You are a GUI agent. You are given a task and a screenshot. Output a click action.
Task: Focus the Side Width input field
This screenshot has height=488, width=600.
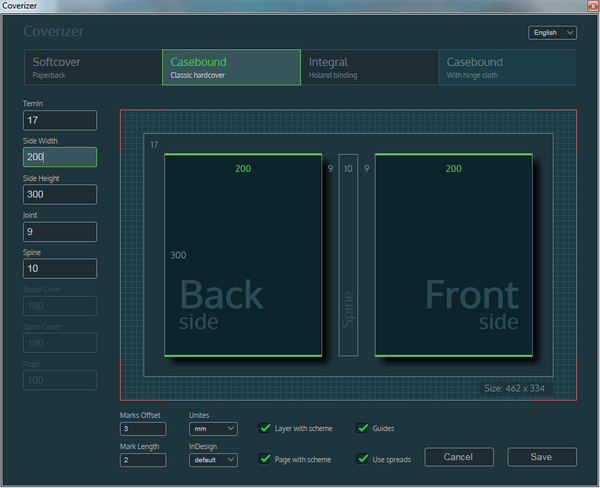(x=60, y=157)
